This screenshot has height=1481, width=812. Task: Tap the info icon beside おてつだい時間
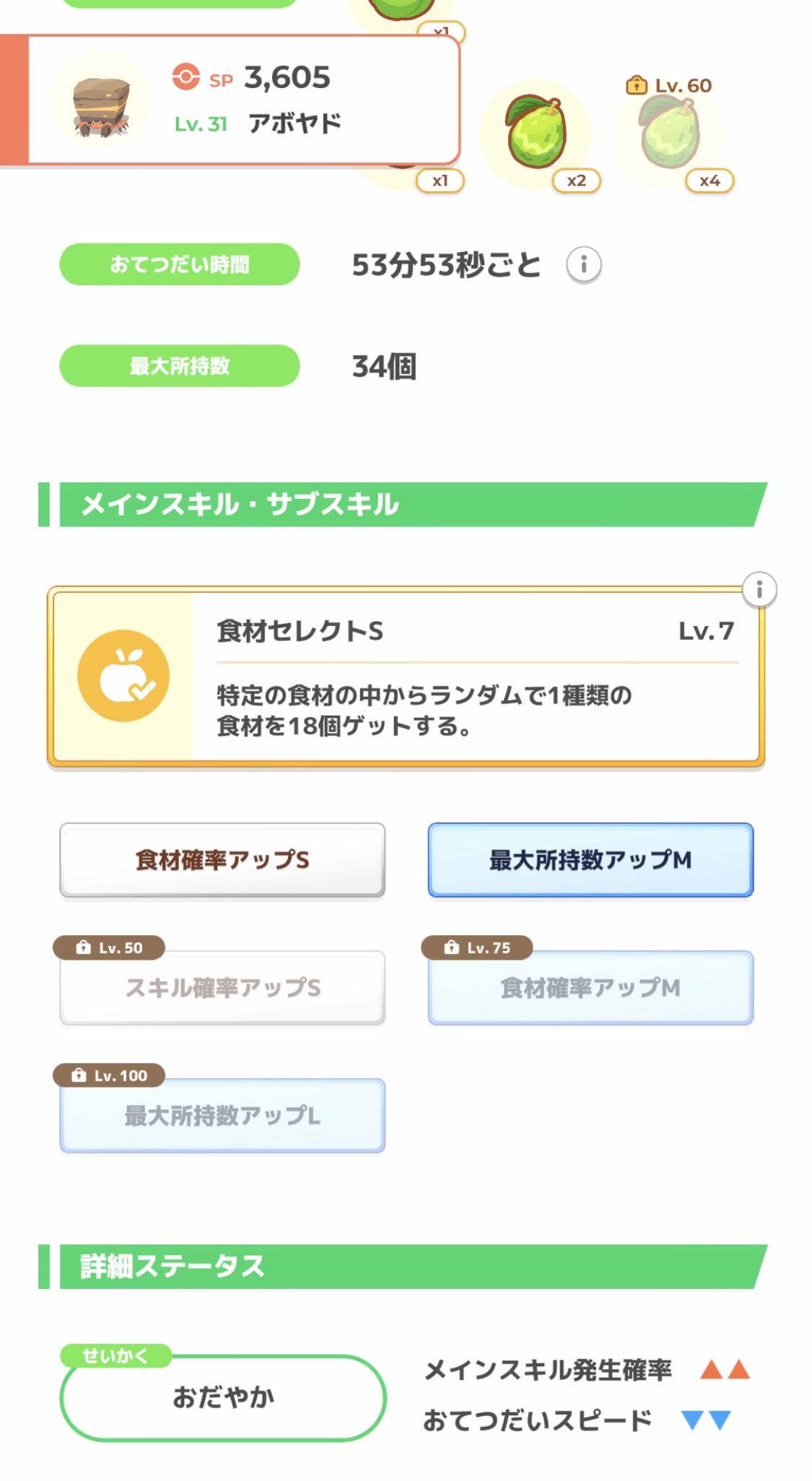click(x=583, y=265)
